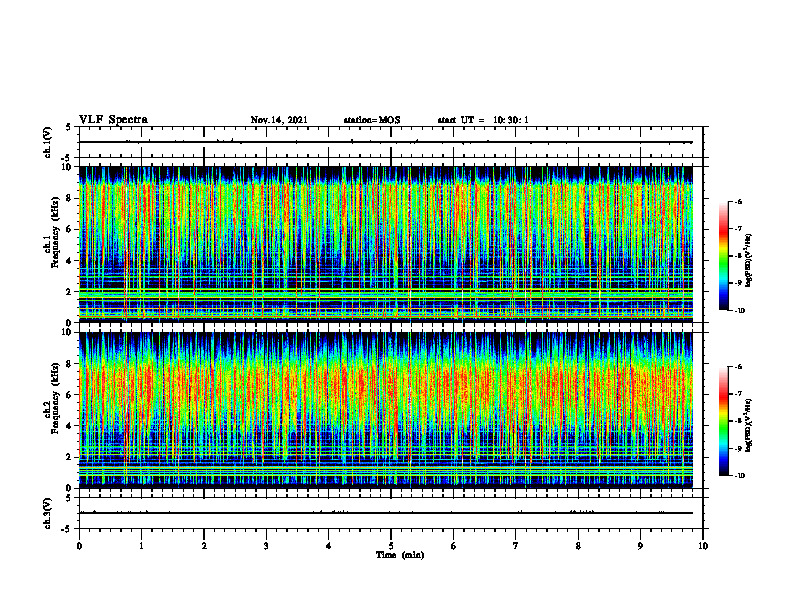Image resolution: width=792 pixels, height=612 pixels.
Task: Click time-axis tick label "7"
Action: click(516, 546)
